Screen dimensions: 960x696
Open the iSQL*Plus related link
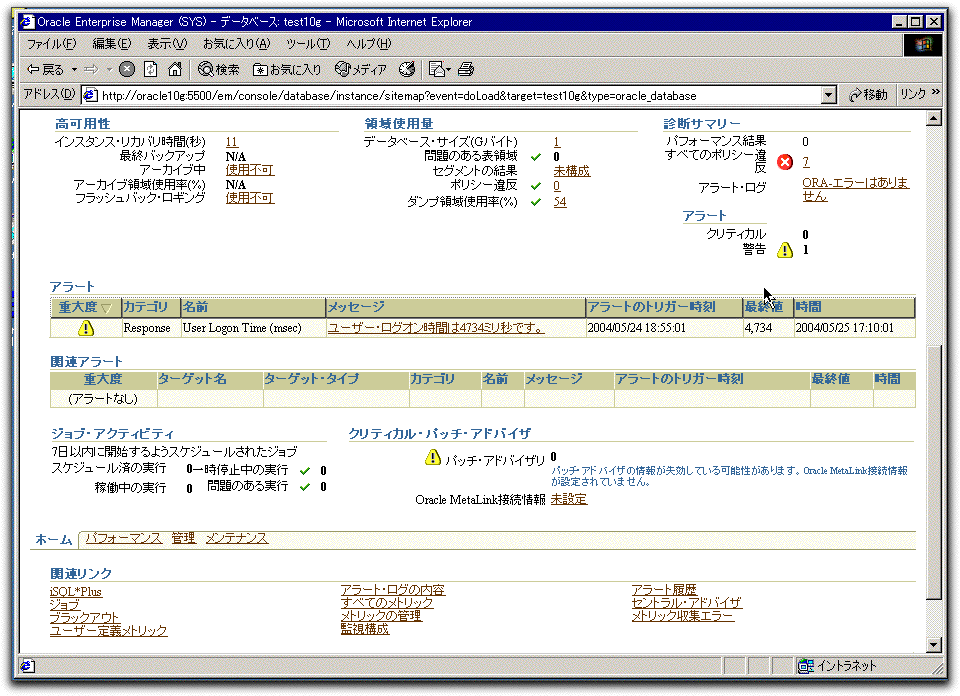(76, 592)
